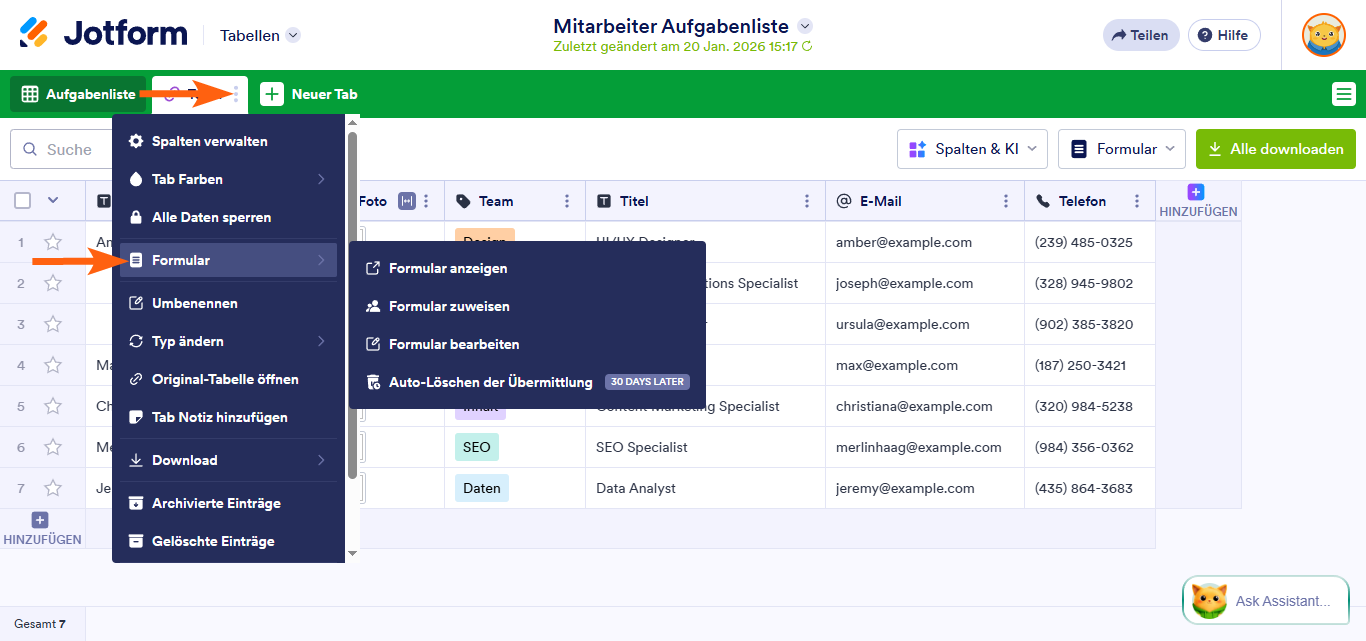The height and width of the screenshot is (641, 1366).
Task: Open the dropdown next to Mitarbeiter Aufgabenliste
Action: coord(806,26)
